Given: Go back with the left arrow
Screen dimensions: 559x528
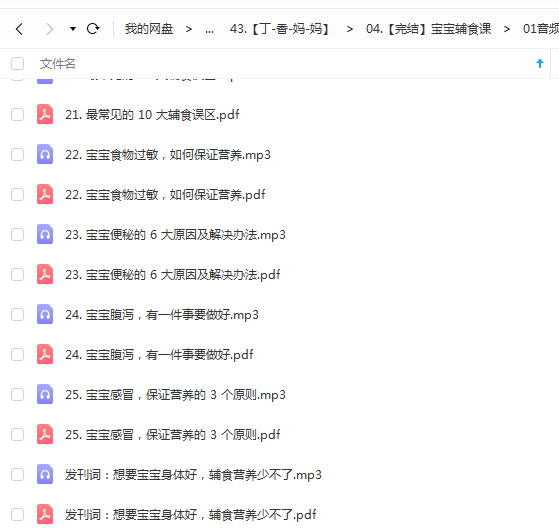Looking at the screenshot, I should [x=19, y=29].
